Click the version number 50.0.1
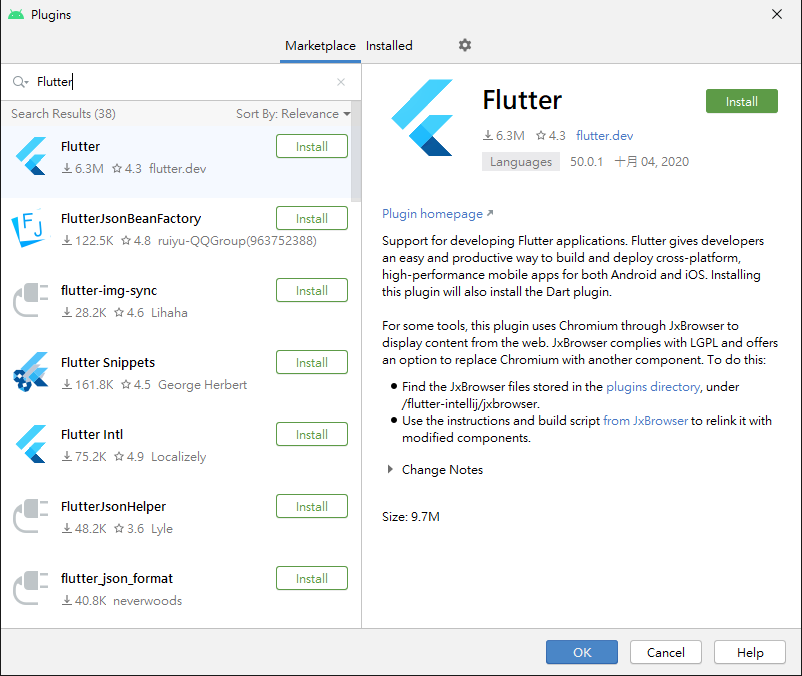This screenshot has width=802, height=676. point(586,162)
